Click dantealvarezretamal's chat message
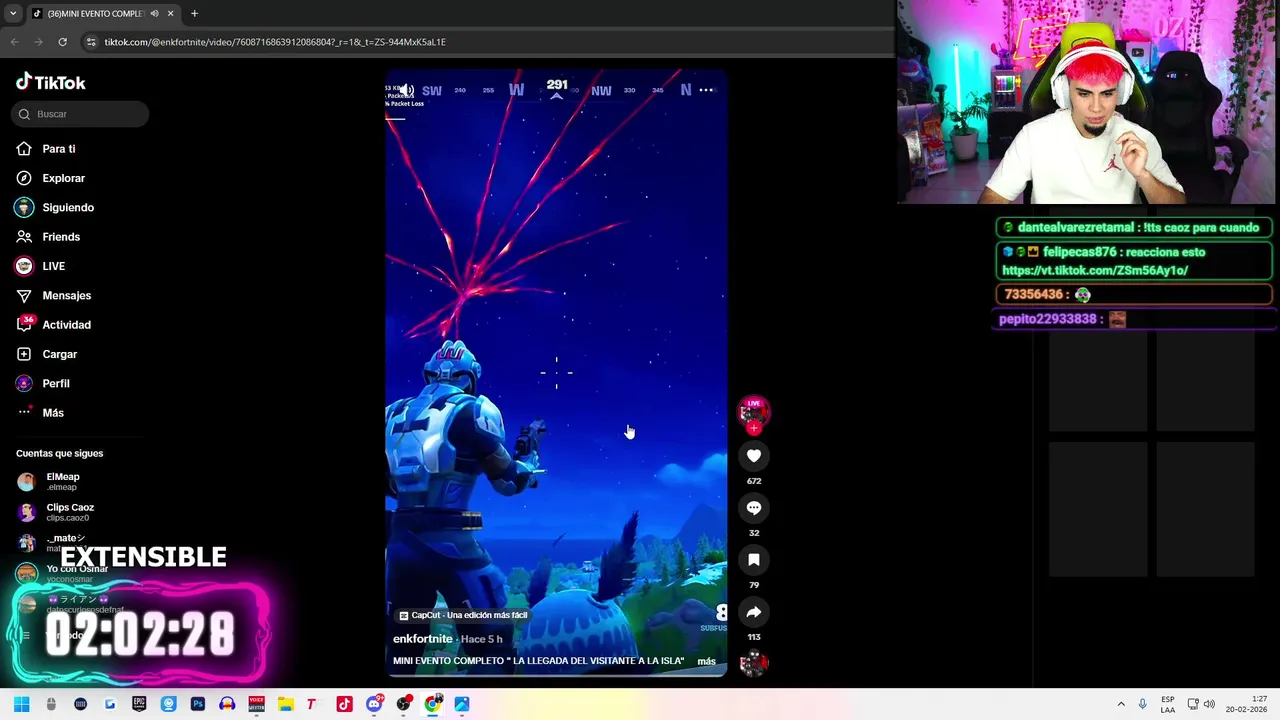 coord(1134,227)
